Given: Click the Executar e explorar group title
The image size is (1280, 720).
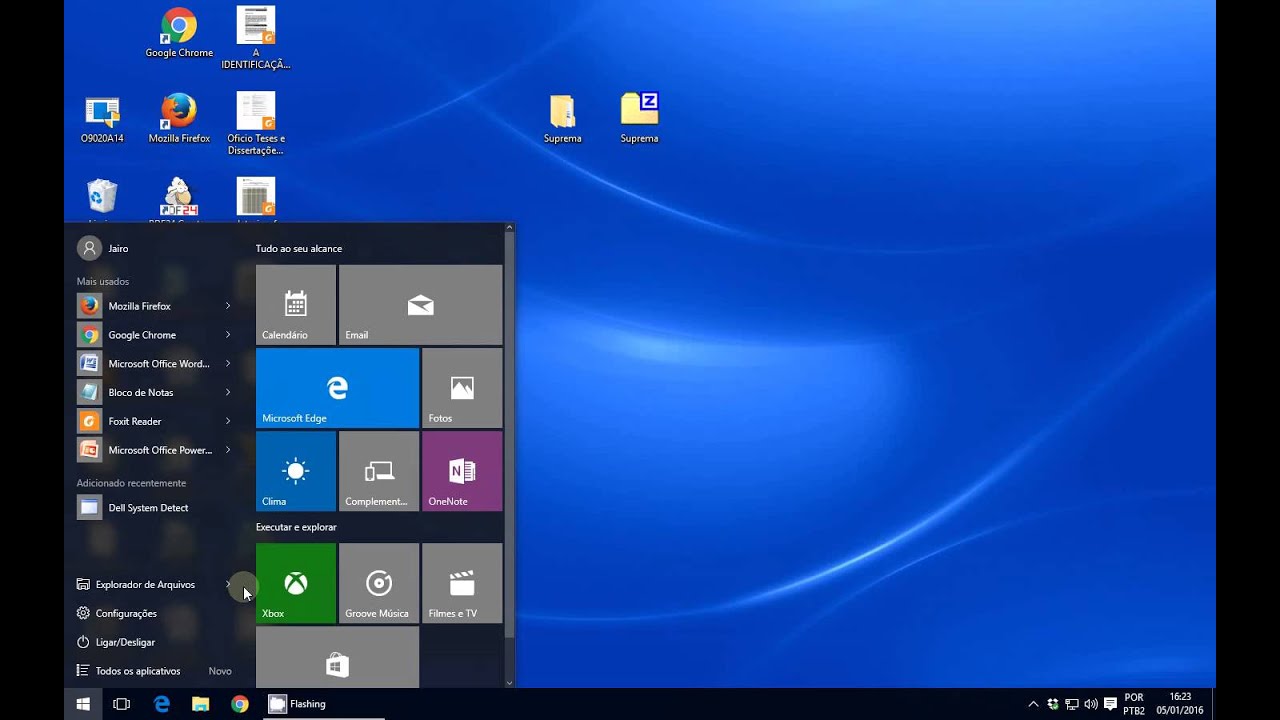Looking at the screenshot, I should 296,527.
